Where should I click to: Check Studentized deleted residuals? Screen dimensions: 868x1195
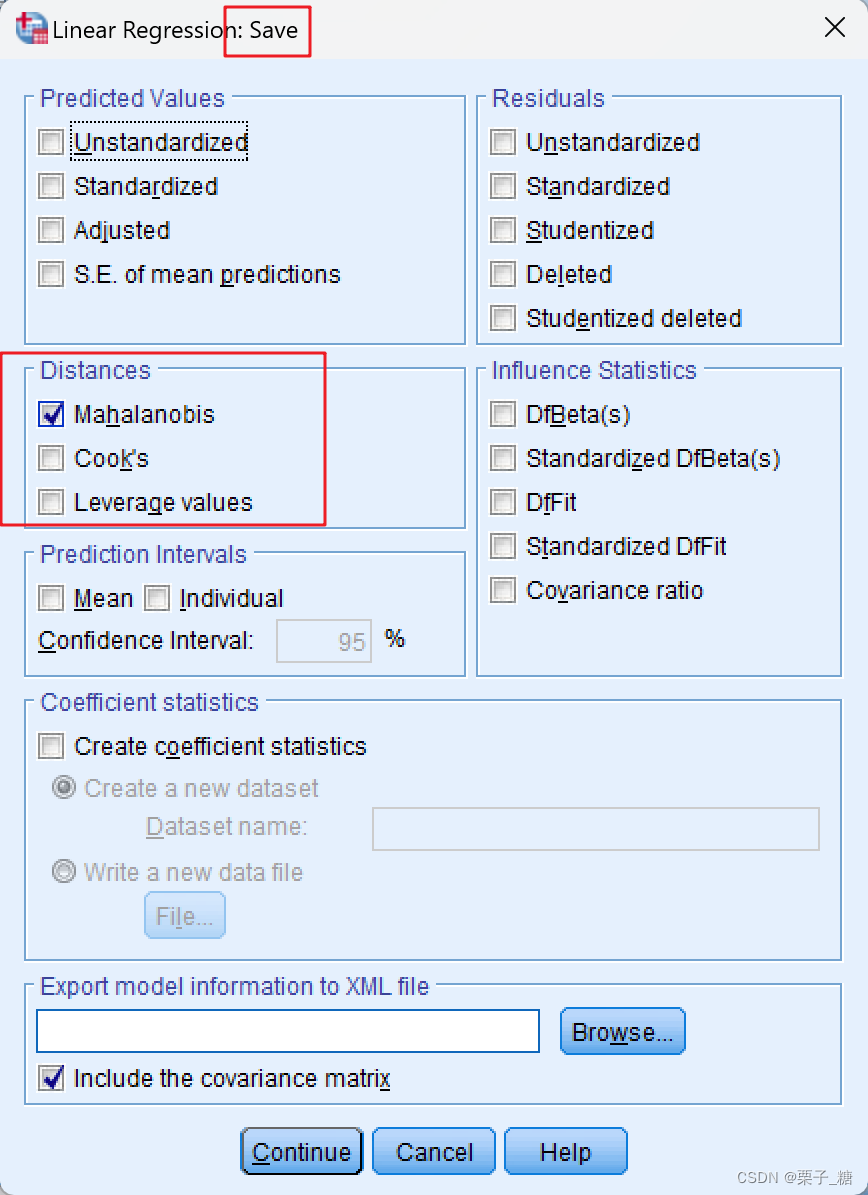(503, 318)
